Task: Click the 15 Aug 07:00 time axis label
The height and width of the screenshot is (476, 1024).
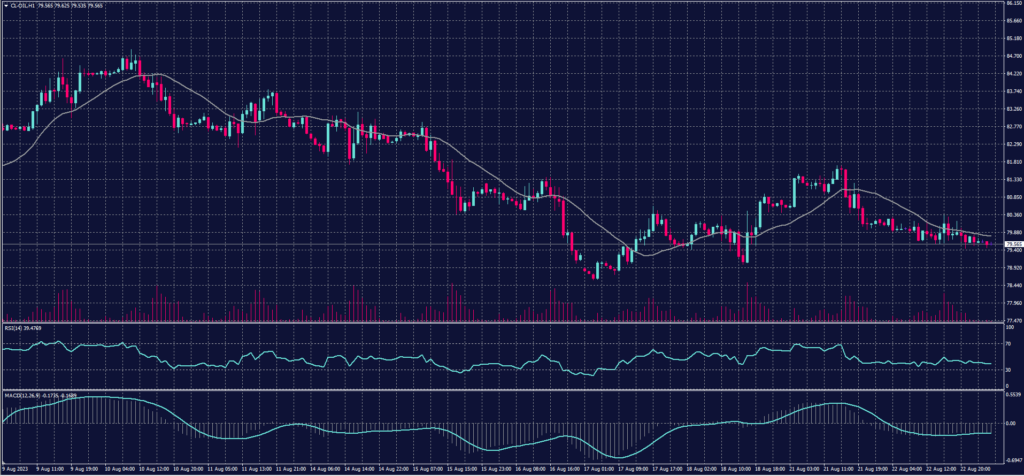Action: click(427, 467)
